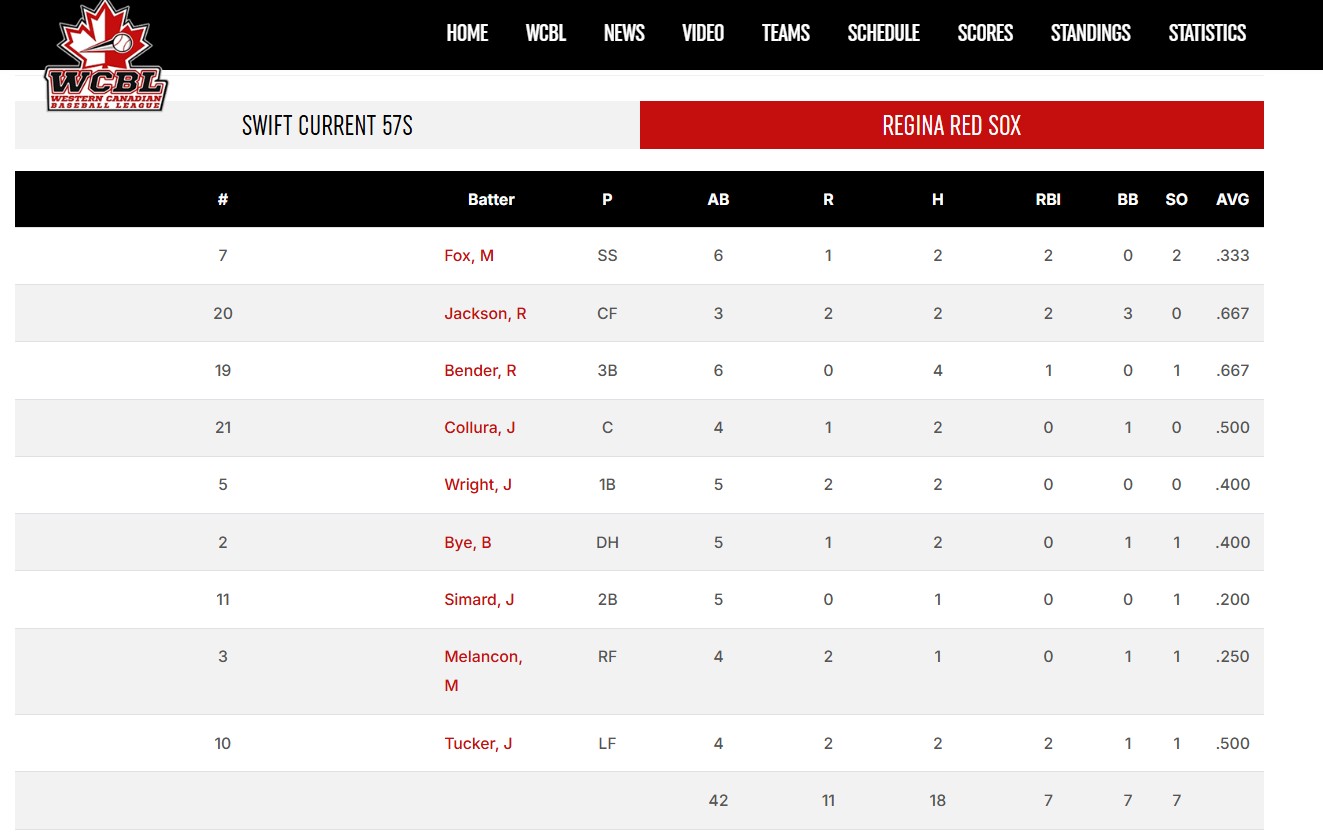The image size is (1323, 835).
Task: Go to the NEWS page
Action: click(x=624, y=33)
